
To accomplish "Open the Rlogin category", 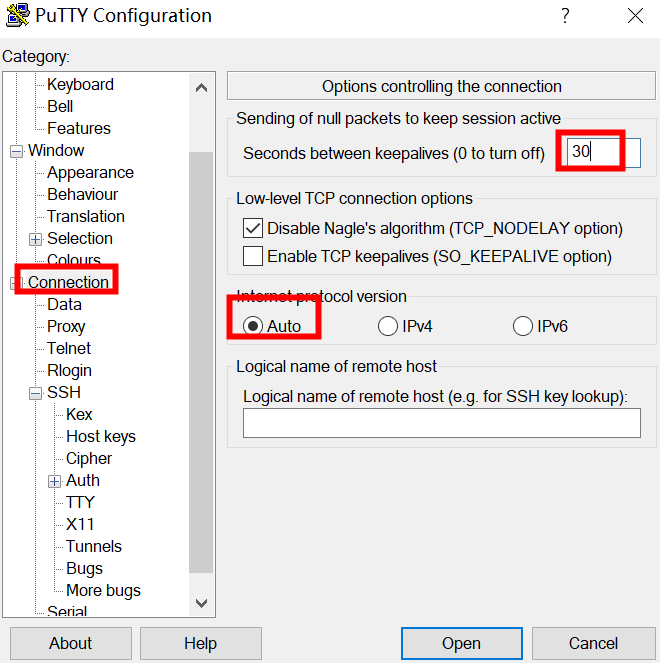I will [x=69, y=370].
